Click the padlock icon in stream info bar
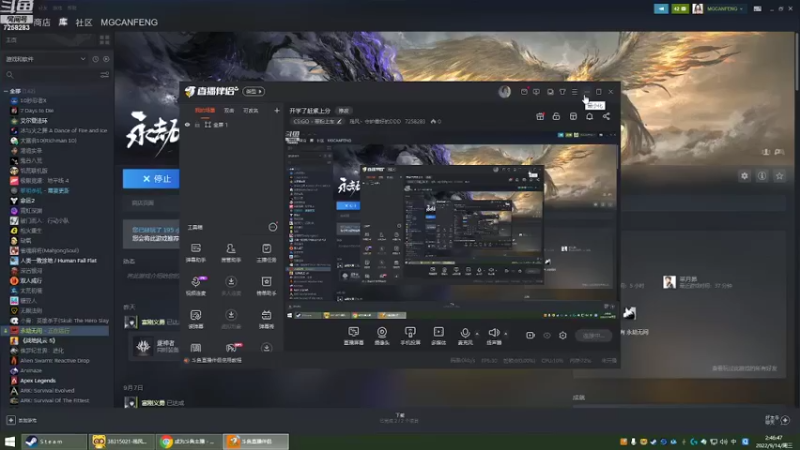The image size is (800, 450). [556, 116]
